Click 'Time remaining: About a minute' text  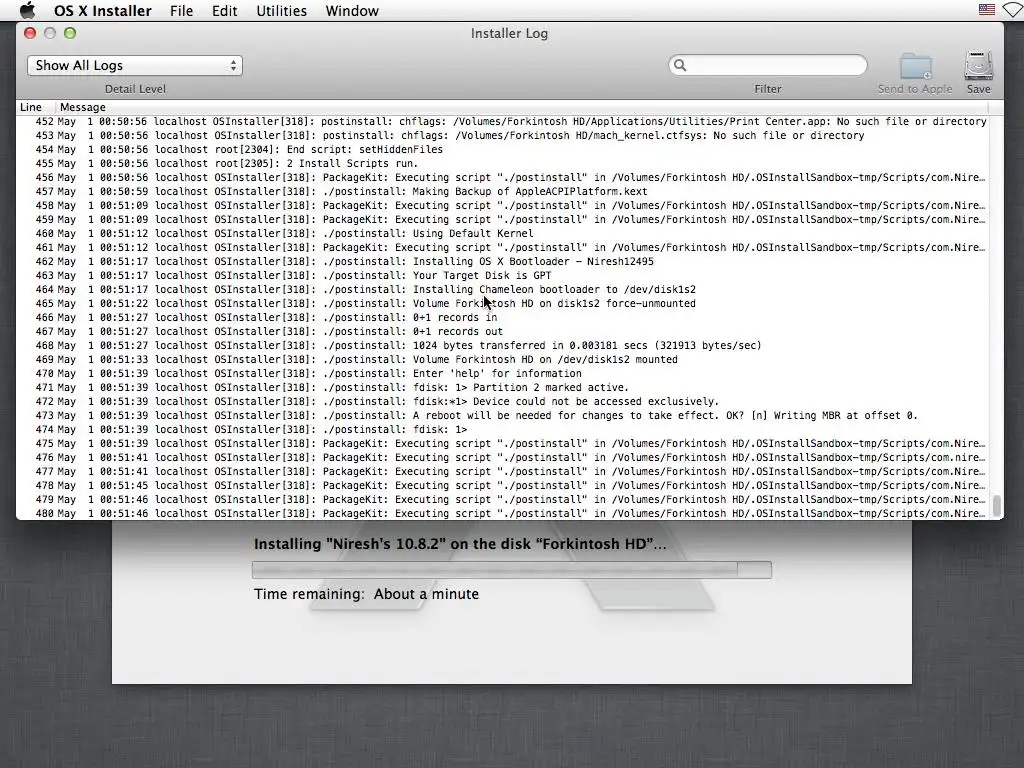point(366,594)
